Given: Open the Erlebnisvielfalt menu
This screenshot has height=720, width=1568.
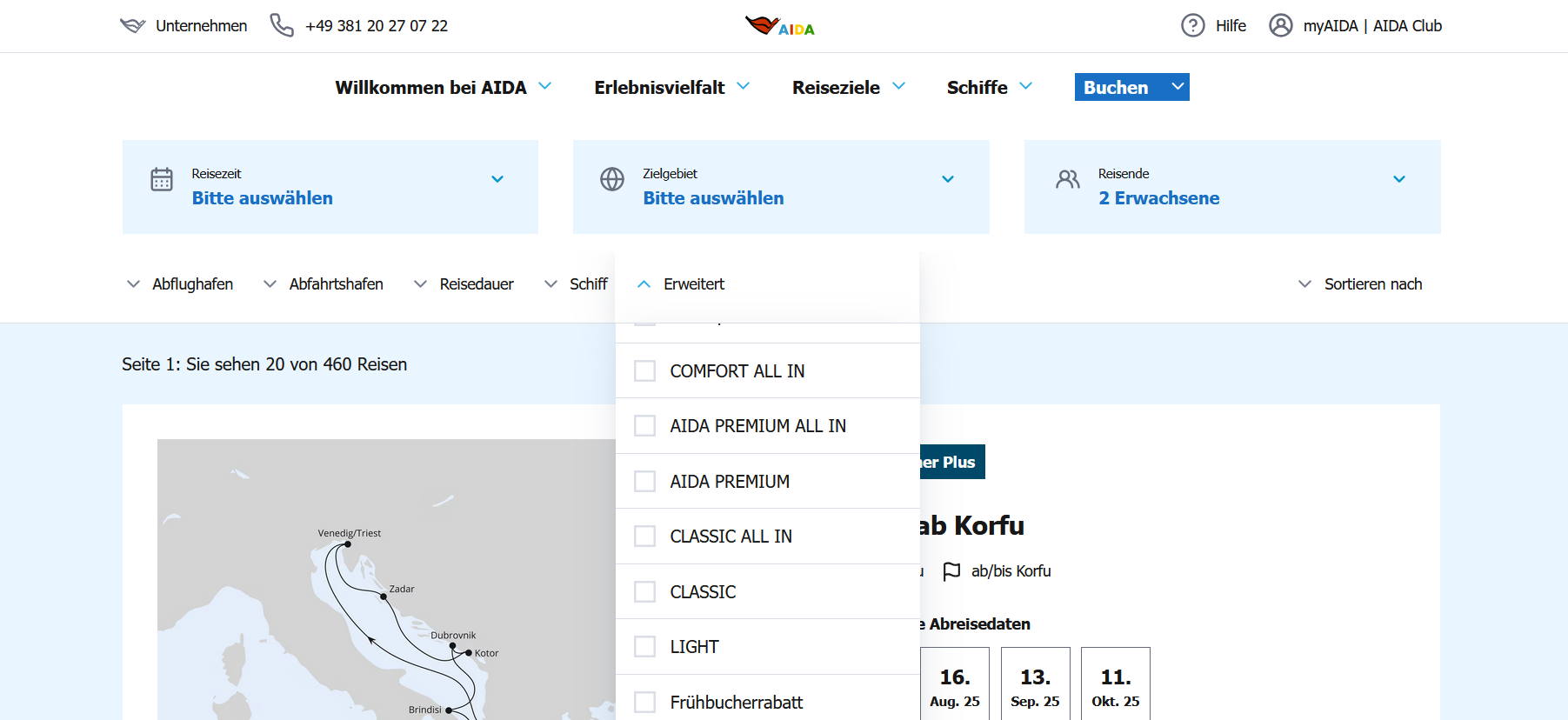Looking at the screenshot, I should (672, 87).
